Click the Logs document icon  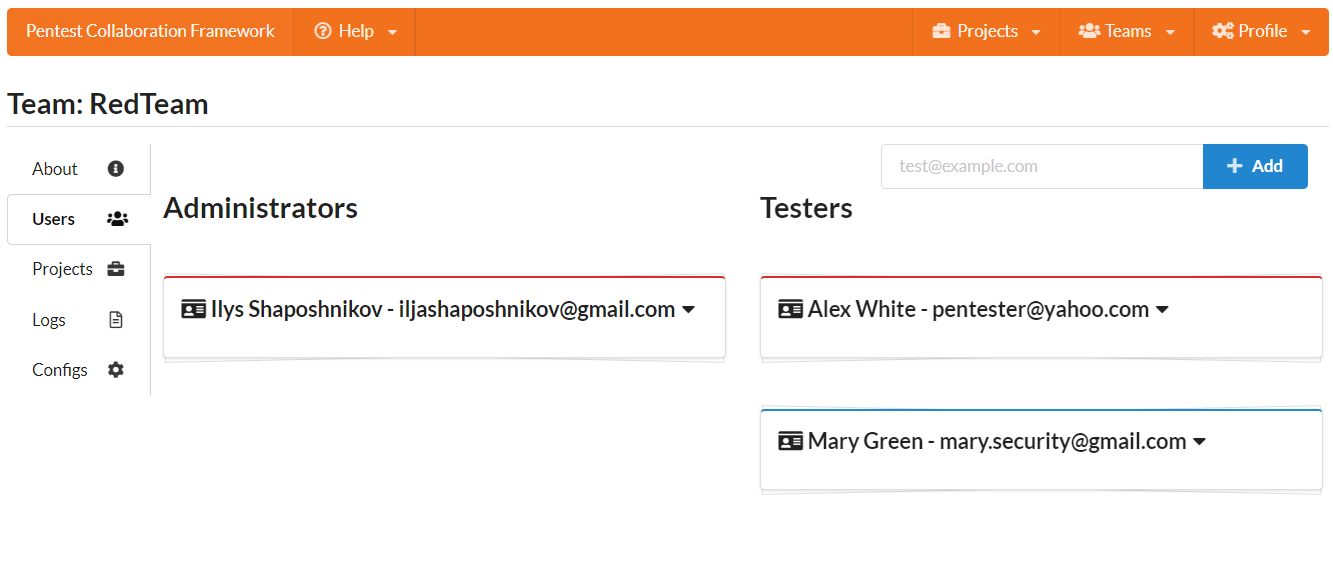[116, 320]
